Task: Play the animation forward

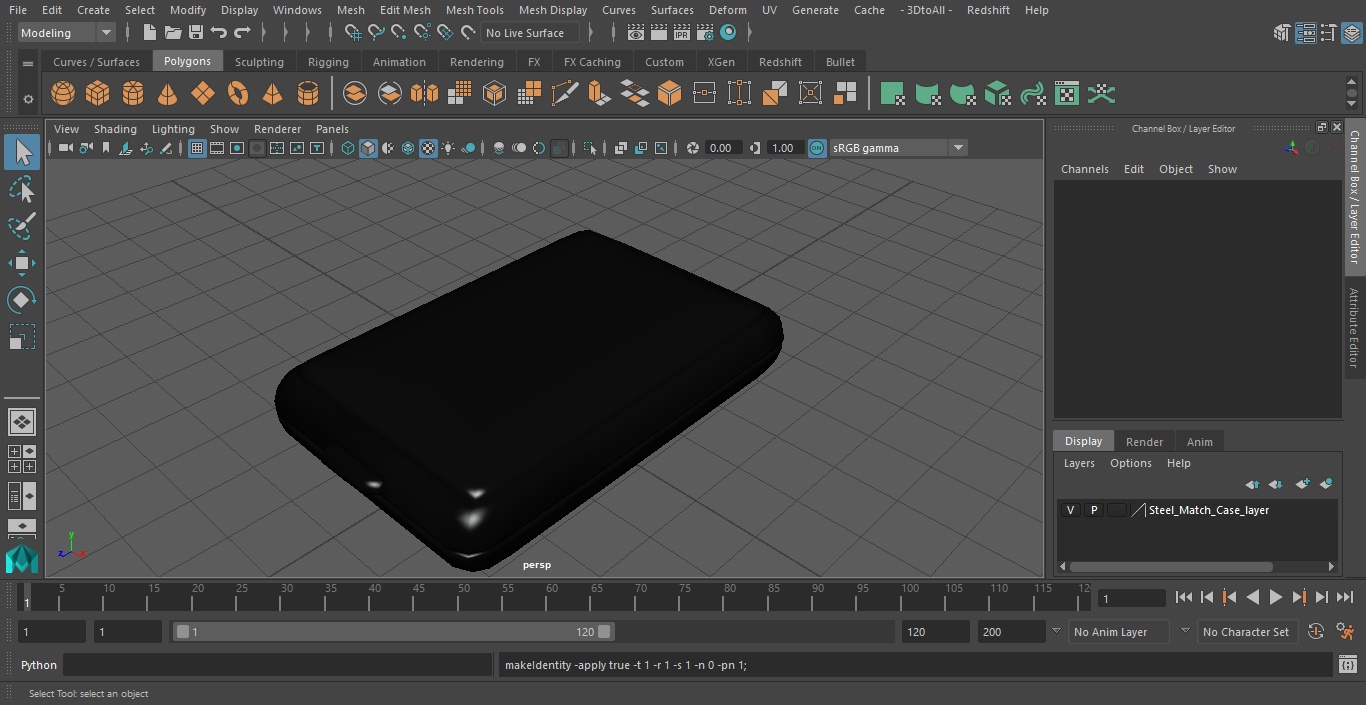Action: pyautogui.click(x=1276, y=597)
